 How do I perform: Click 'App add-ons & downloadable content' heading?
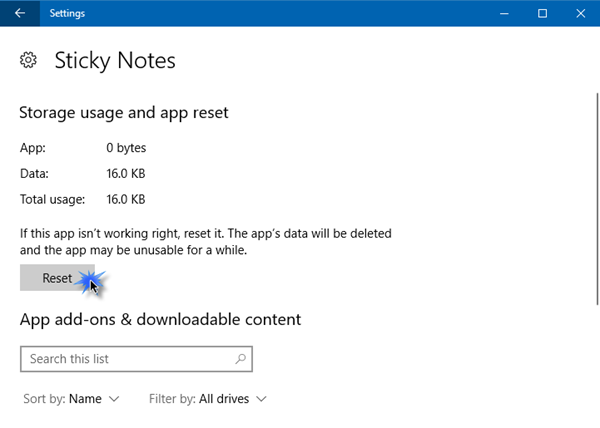tap(160, 319)
